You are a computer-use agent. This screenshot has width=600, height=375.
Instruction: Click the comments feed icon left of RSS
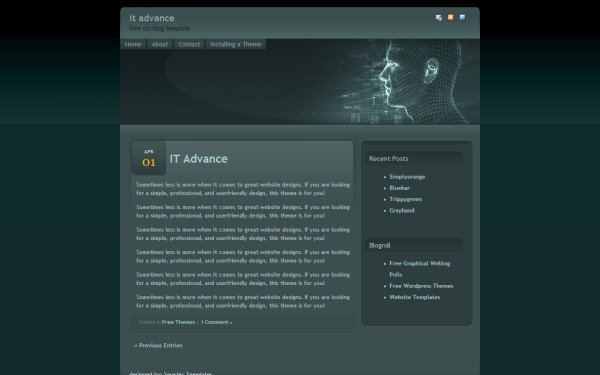click(439, 18)
